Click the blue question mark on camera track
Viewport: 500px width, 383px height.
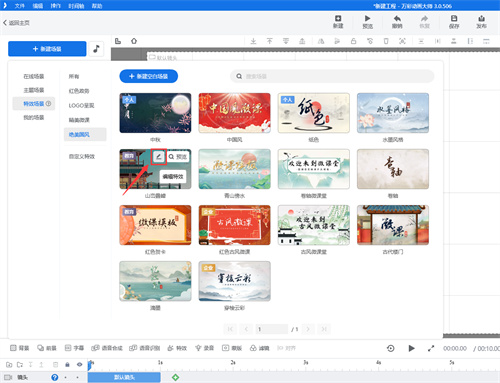[x=55, y=377]
